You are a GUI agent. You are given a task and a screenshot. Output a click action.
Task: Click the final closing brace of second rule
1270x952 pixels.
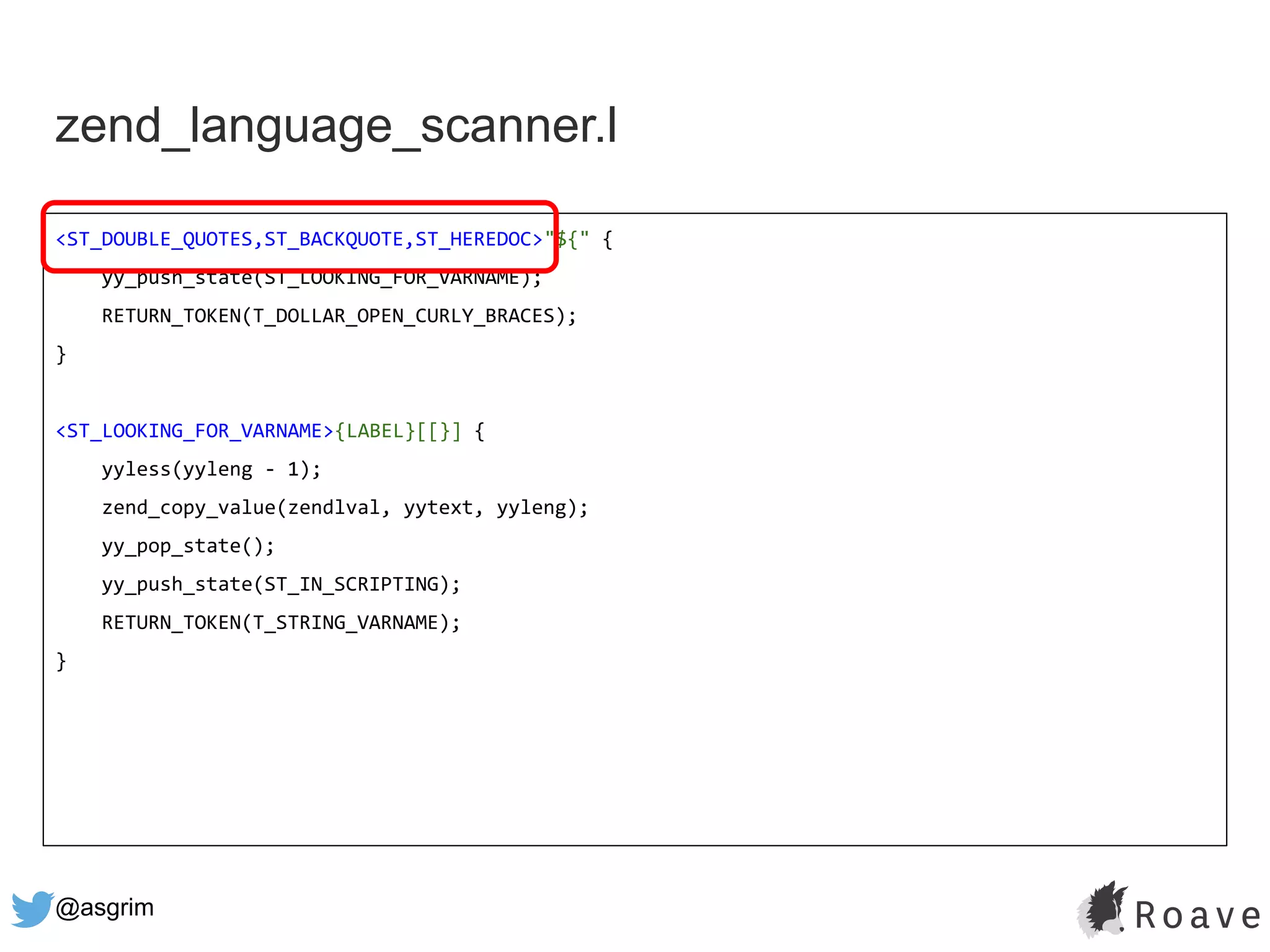[x=61, y=661]
